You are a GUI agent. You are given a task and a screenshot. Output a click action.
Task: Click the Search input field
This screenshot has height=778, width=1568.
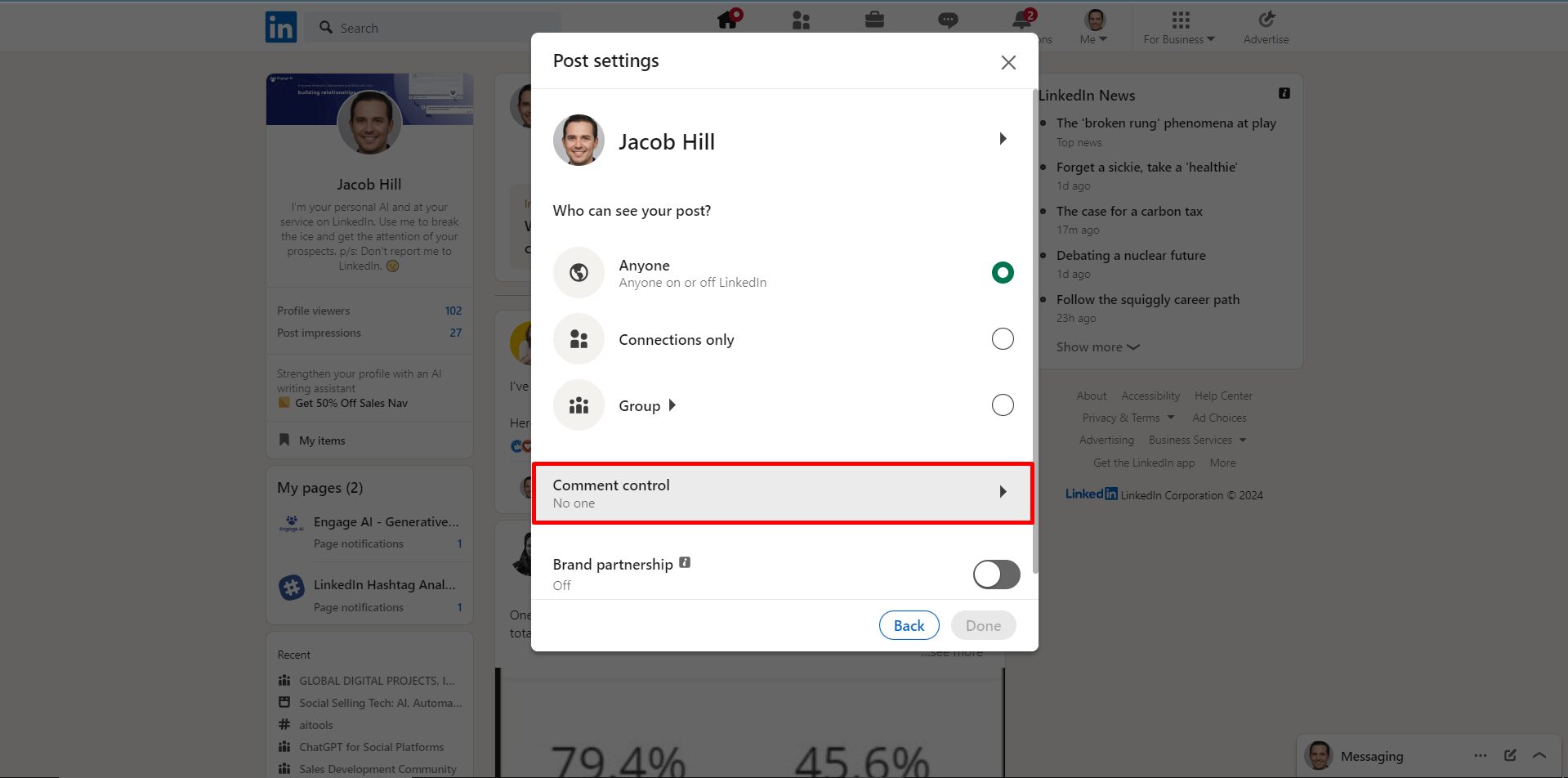point(433,27)
